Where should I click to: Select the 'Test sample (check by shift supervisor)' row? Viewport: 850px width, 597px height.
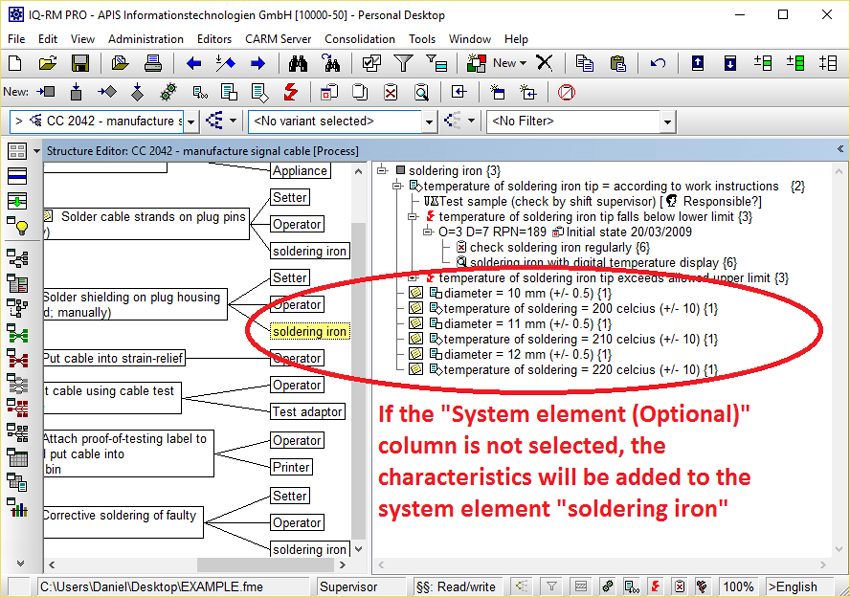point(593,202)
